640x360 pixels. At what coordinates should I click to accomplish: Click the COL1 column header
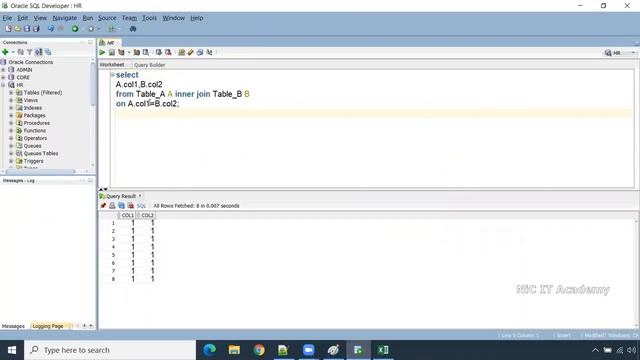click(x=127, y=215)
